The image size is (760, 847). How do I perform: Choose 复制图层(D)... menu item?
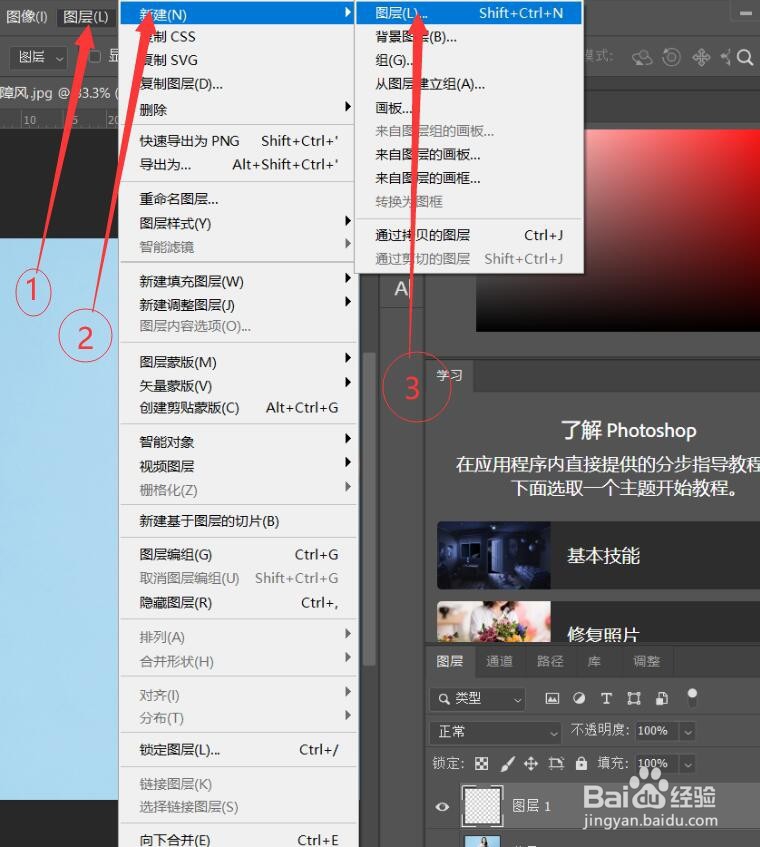237,84
